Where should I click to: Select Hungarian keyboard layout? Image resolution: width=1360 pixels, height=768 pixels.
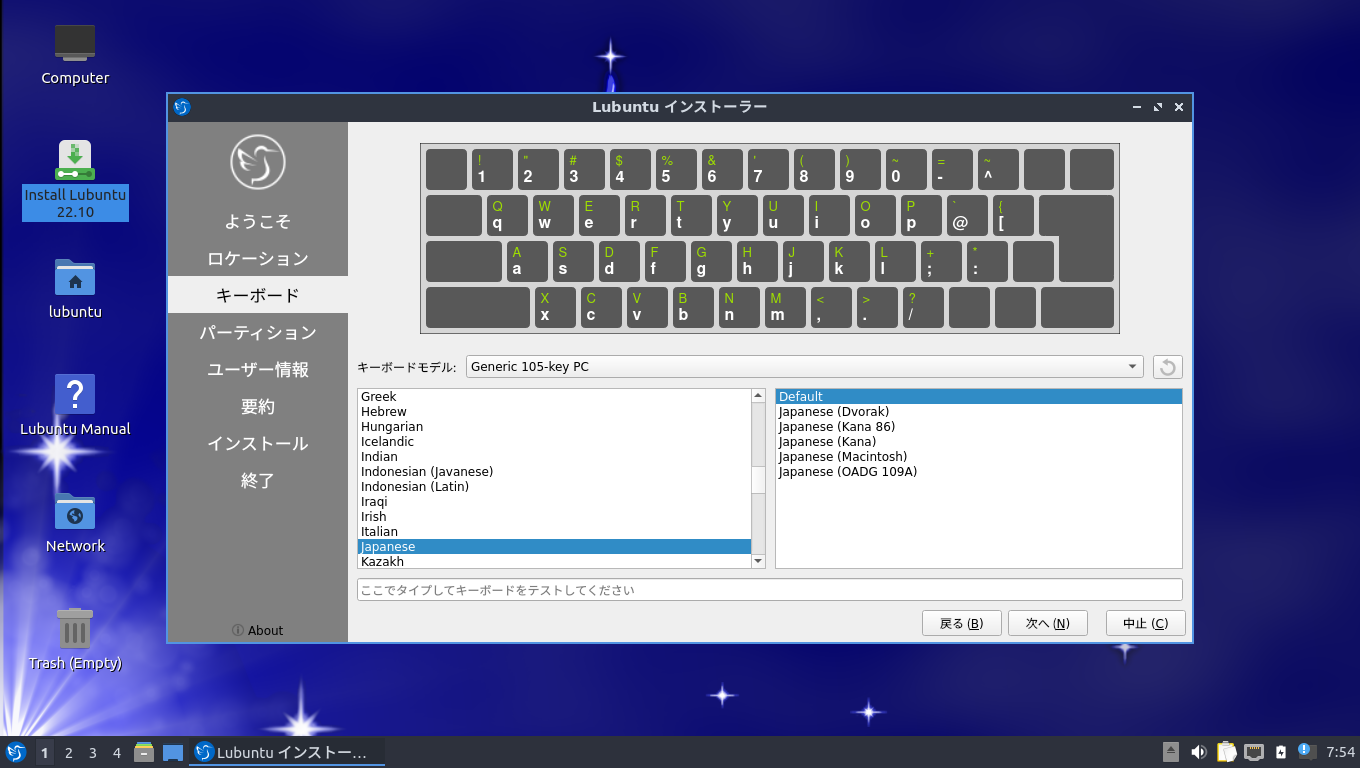coord(554,427)
